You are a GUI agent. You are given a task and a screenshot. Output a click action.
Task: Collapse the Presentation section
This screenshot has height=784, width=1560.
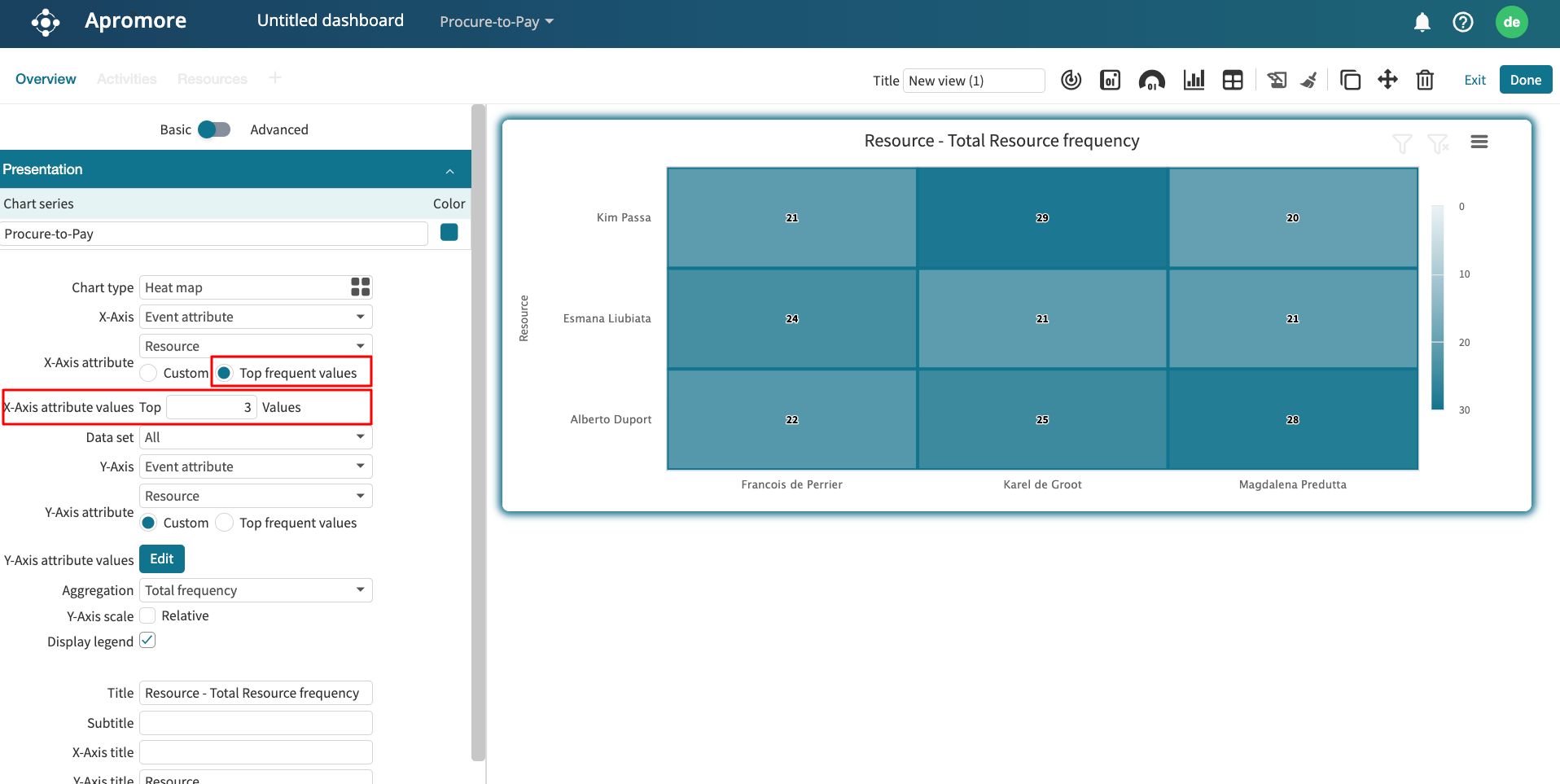449,170
